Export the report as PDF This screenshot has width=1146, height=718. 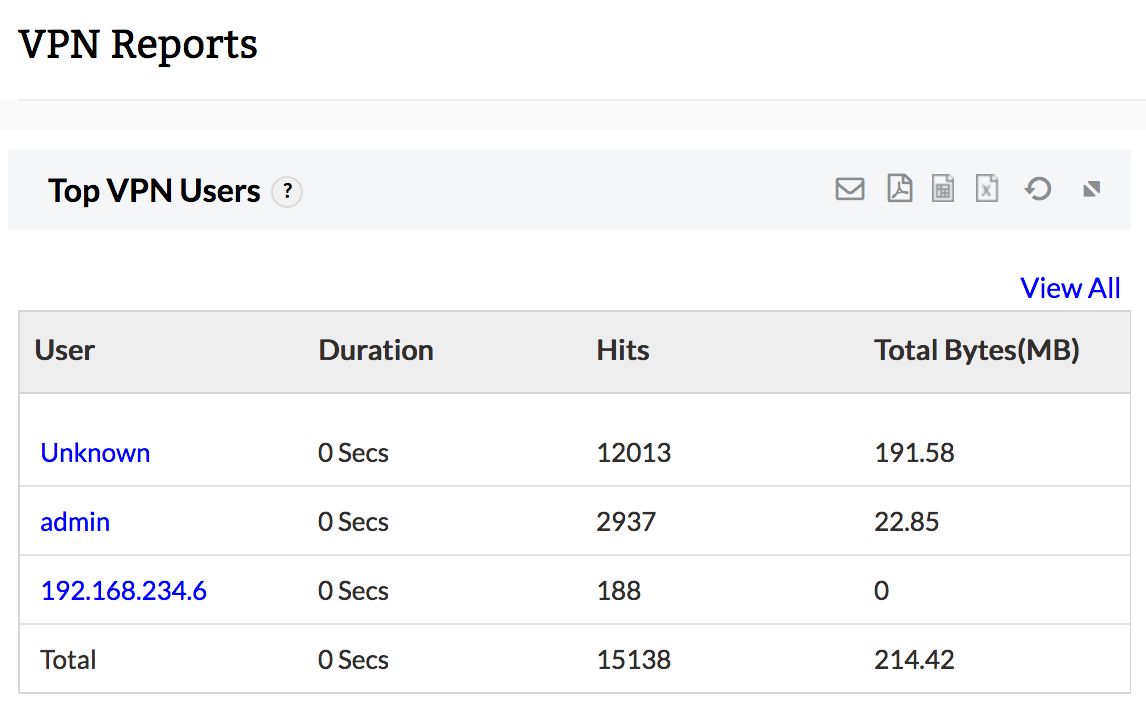point(899,188)
